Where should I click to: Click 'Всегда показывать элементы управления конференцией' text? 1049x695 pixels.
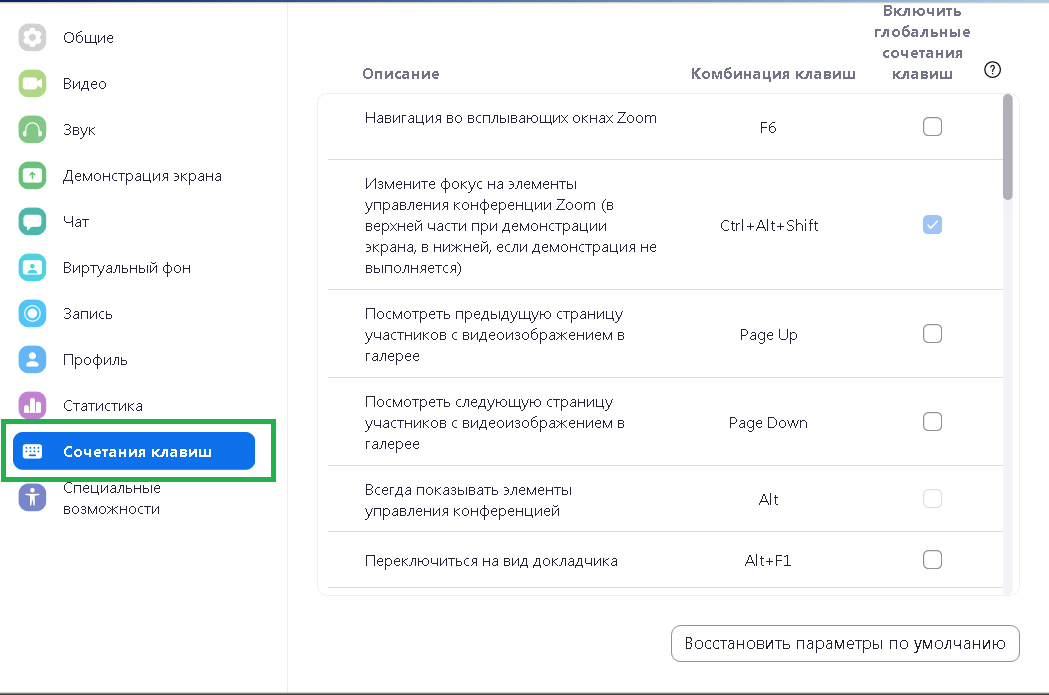(x=468, y=500)
